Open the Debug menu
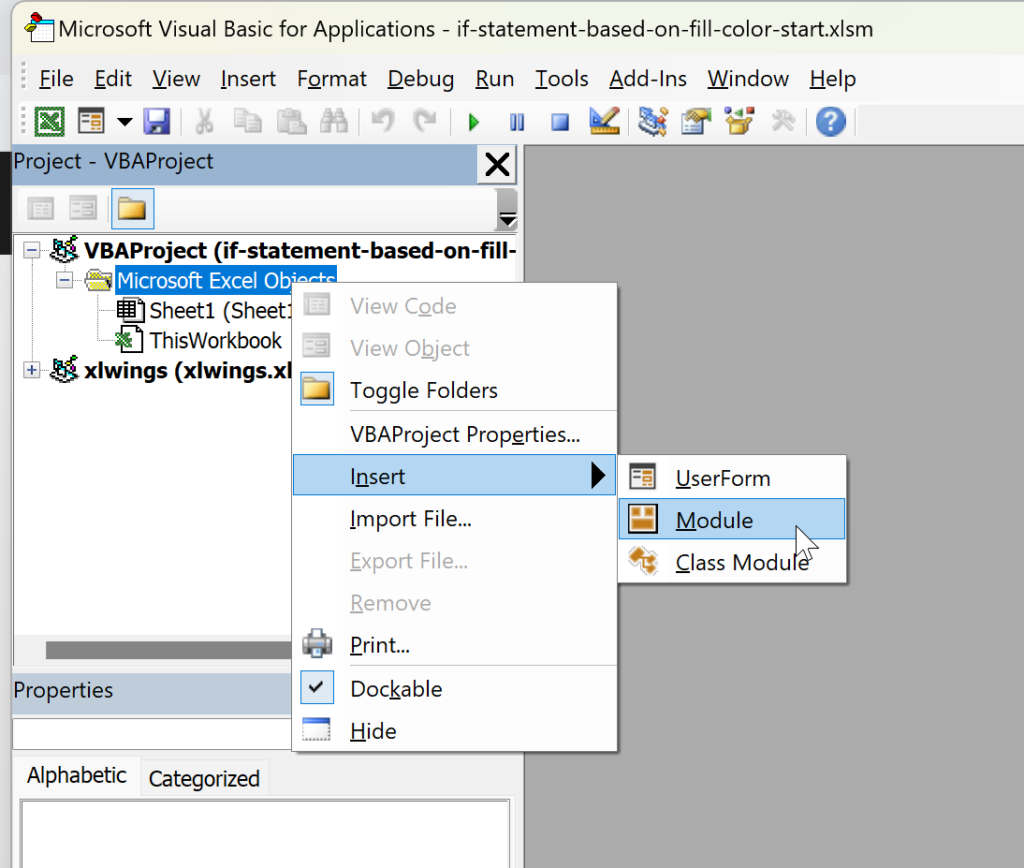Screen dimensions: 1024x868 (x=420, y=79)
